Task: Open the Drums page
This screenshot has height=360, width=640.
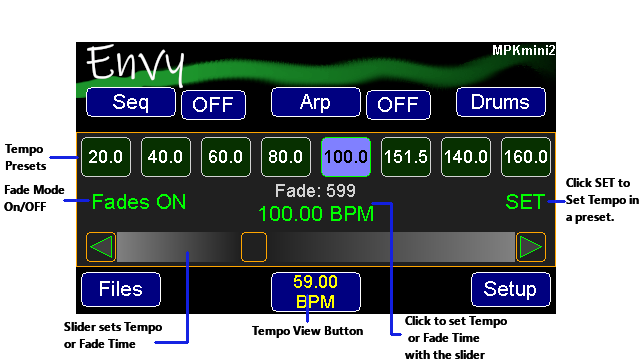Action: (x=500, y=102)
